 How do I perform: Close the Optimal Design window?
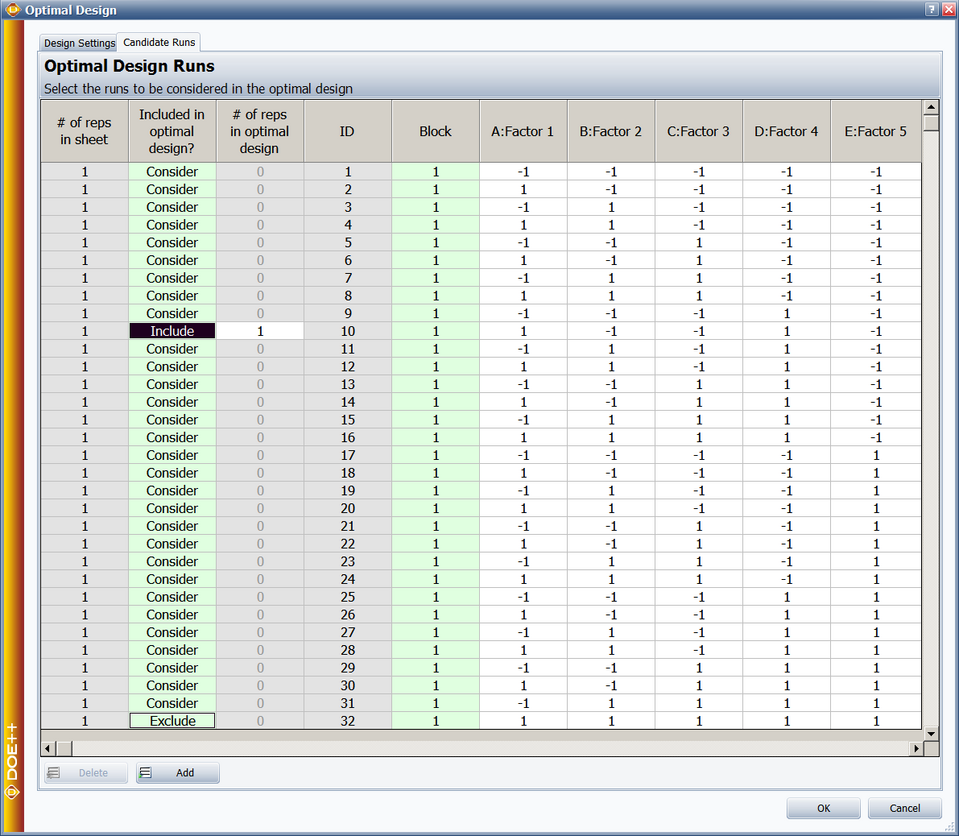[948, 9]
